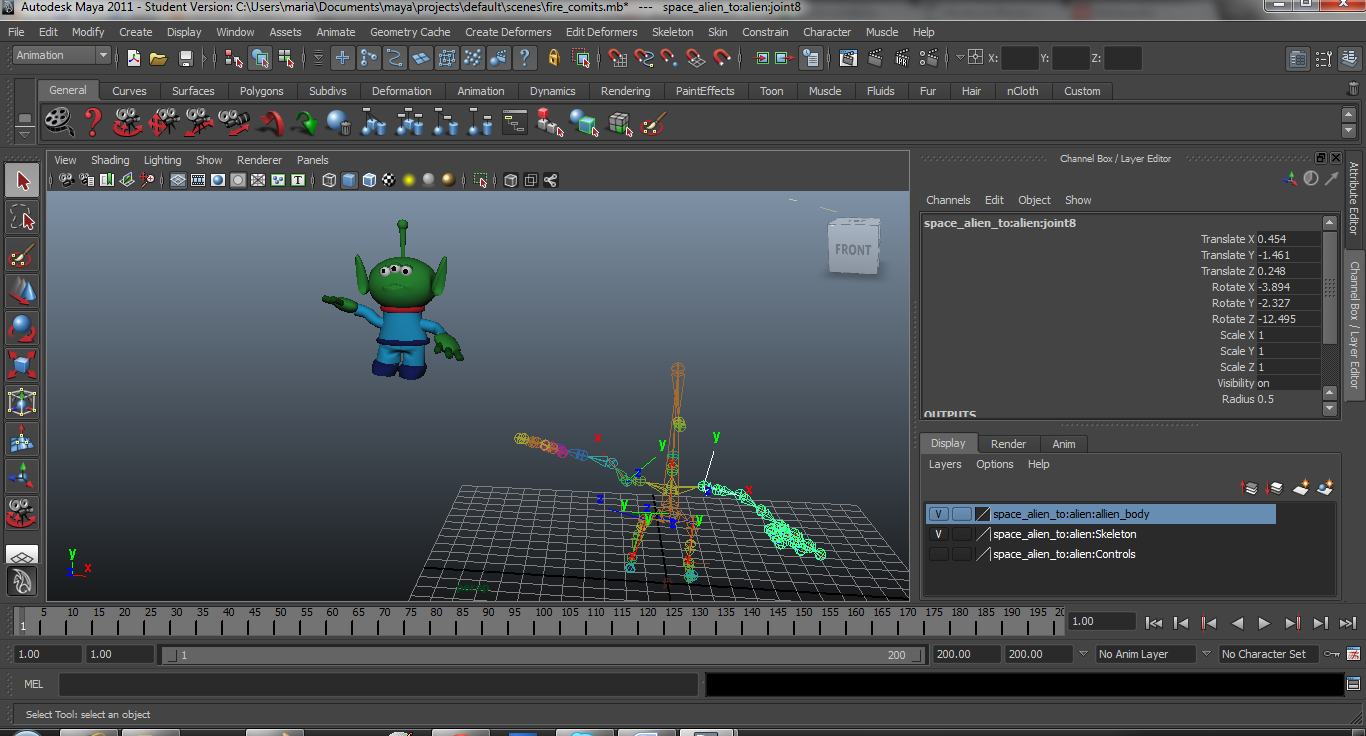Image resolution: width=1366 pixels, height=736 pixels.
Task: Click the Play Backwards button
Action: 1237,623
